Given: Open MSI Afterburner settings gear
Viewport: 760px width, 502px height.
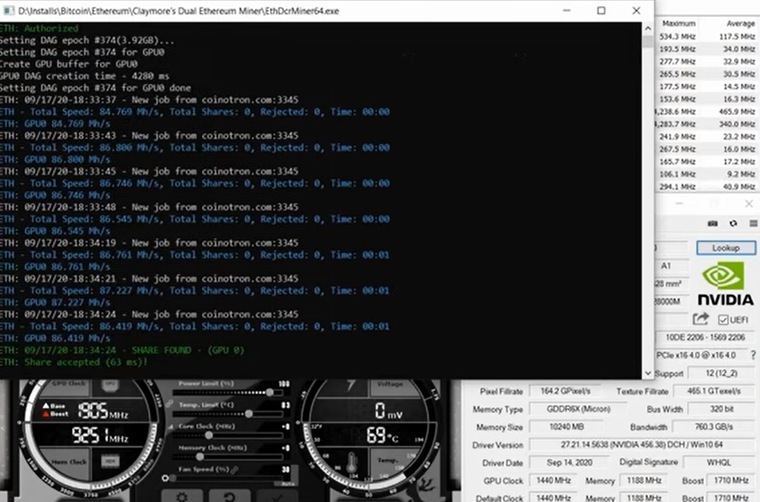Looking at the screenshot, I should (182, 496).
